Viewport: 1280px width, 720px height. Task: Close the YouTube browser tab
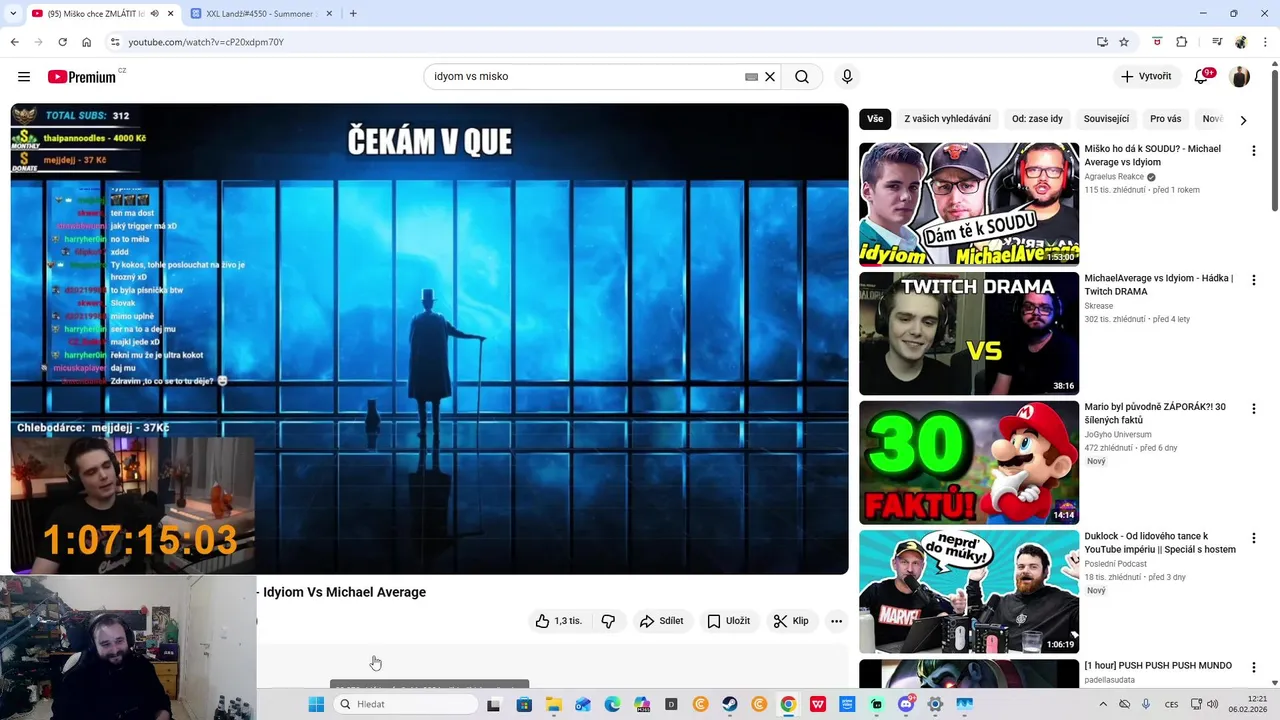coord(170,14)
